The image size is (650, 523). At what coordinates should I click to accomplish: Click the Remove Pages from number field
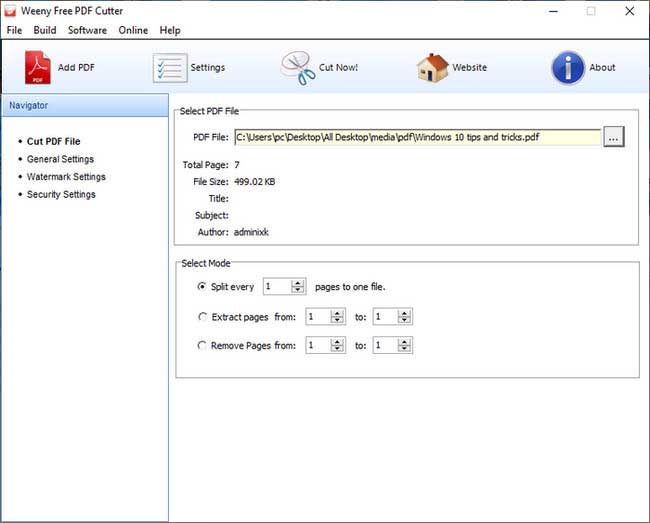pos(318,345)
